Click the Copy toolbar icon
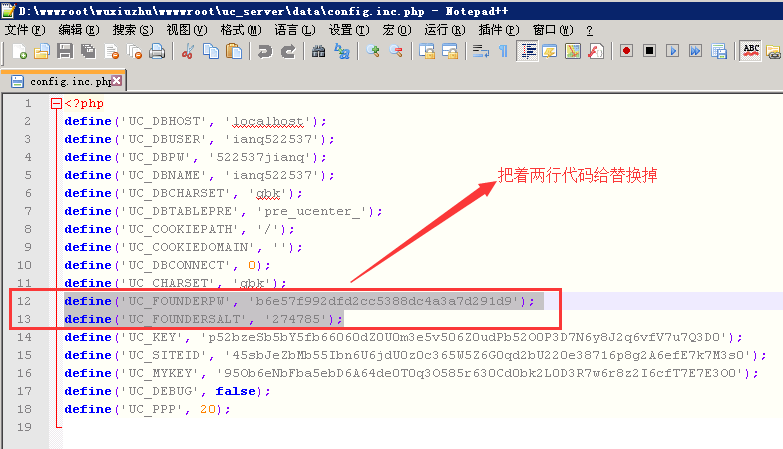Viewport: 783px width, 449px height. tap(211, 51)
